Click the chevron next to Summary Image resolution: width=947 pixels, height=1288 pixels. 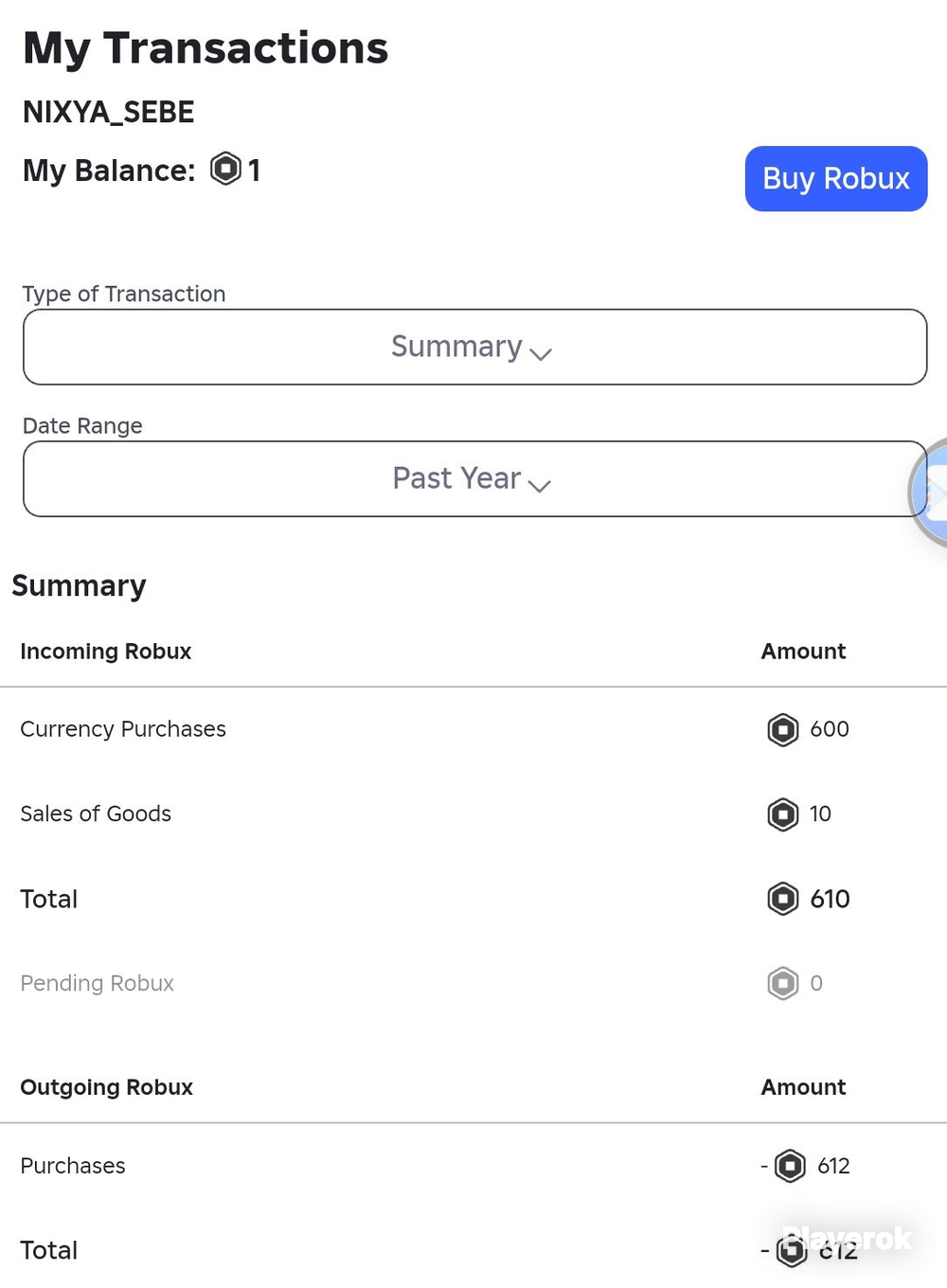(541, 354)
